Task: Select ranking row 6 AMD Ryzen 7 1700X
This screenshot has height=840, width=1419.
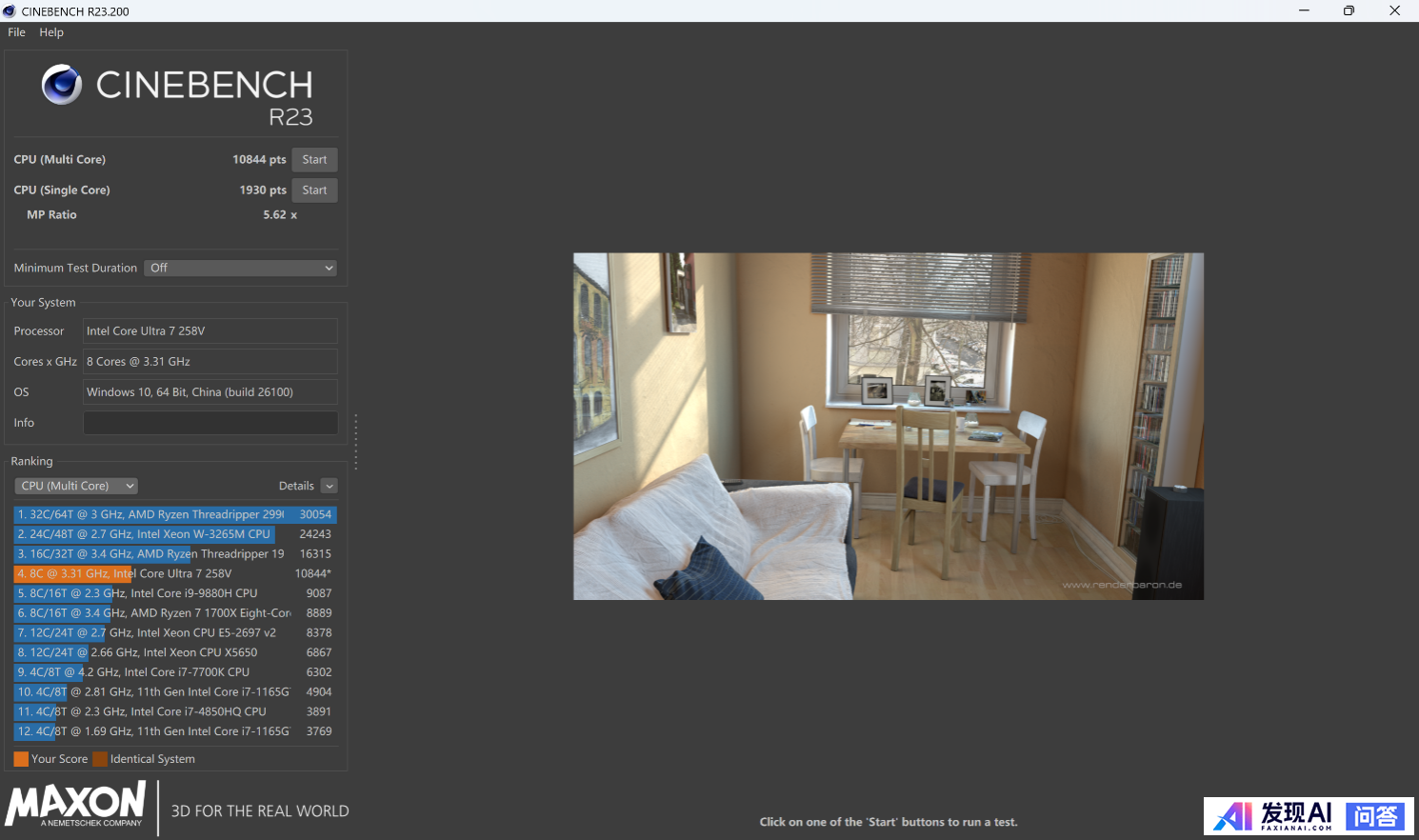Action: point(175,613)
